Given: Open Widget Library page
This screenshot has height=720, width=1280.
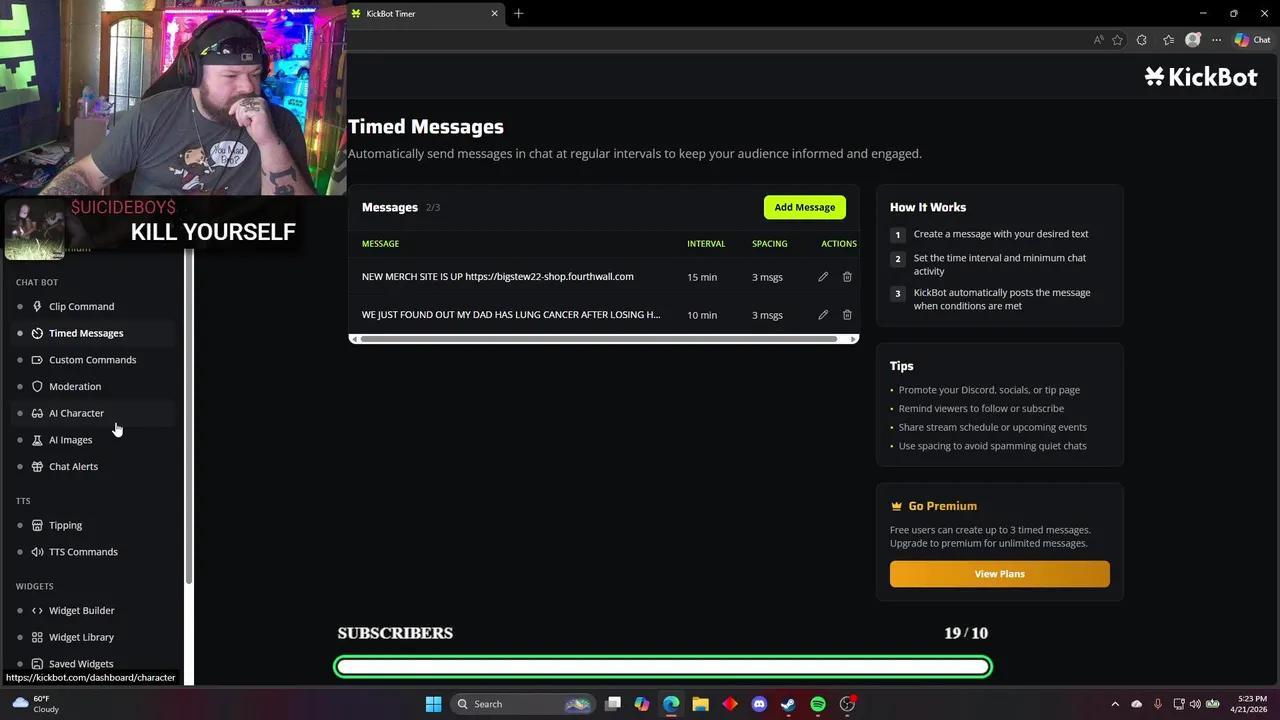Looking at the screenshot, I should (81, 637).
